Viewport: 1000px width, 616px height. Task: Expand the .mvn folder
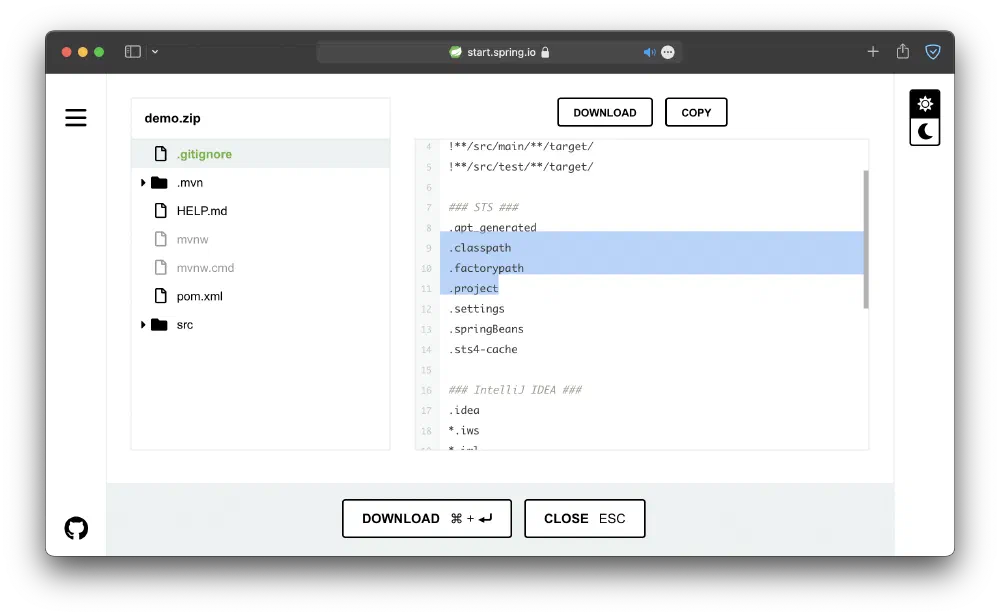pyautogui.click(x=144, y=183)
